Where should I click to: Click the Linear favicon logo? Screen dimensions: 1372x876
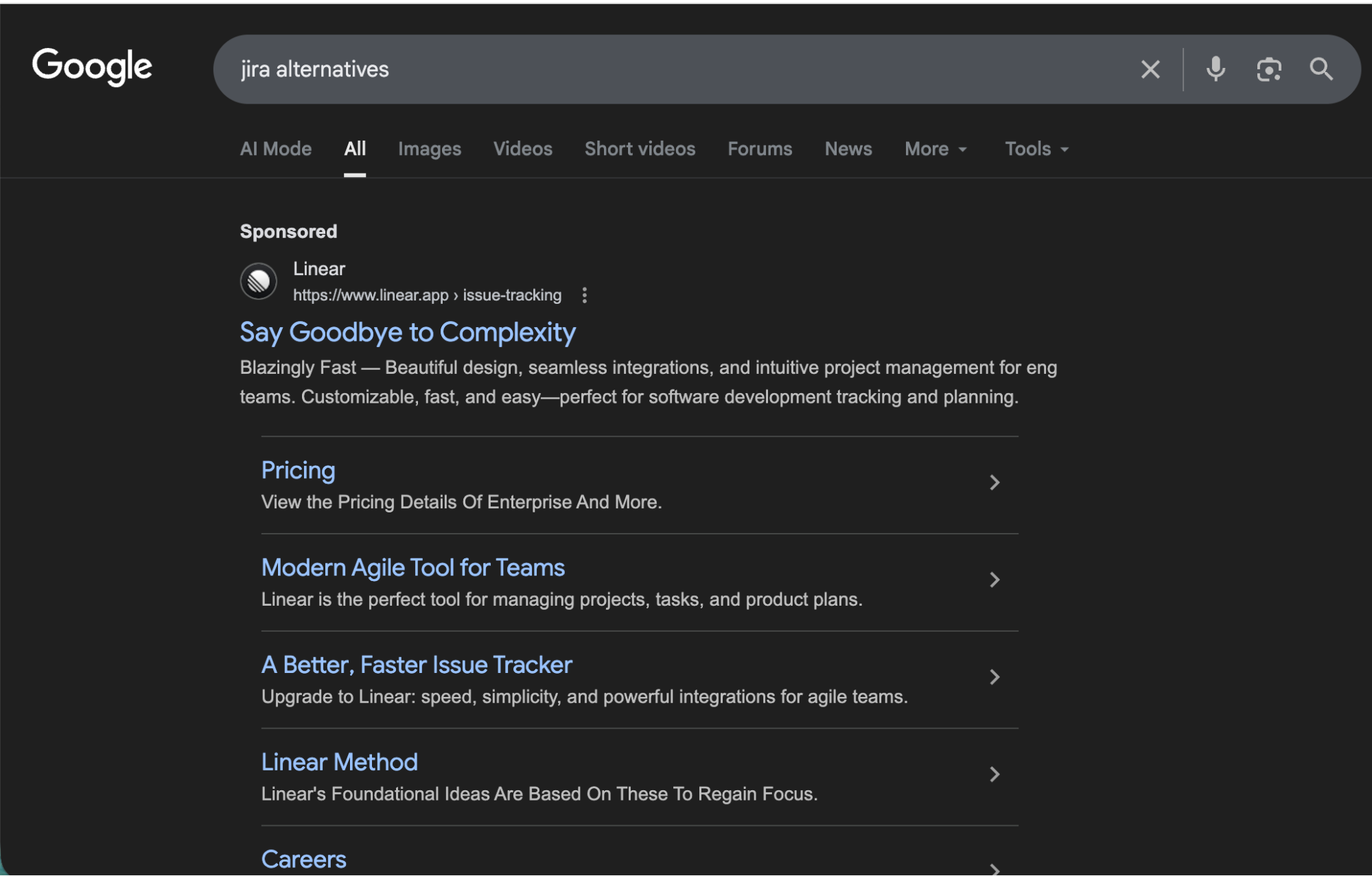(x=259, y=281)
